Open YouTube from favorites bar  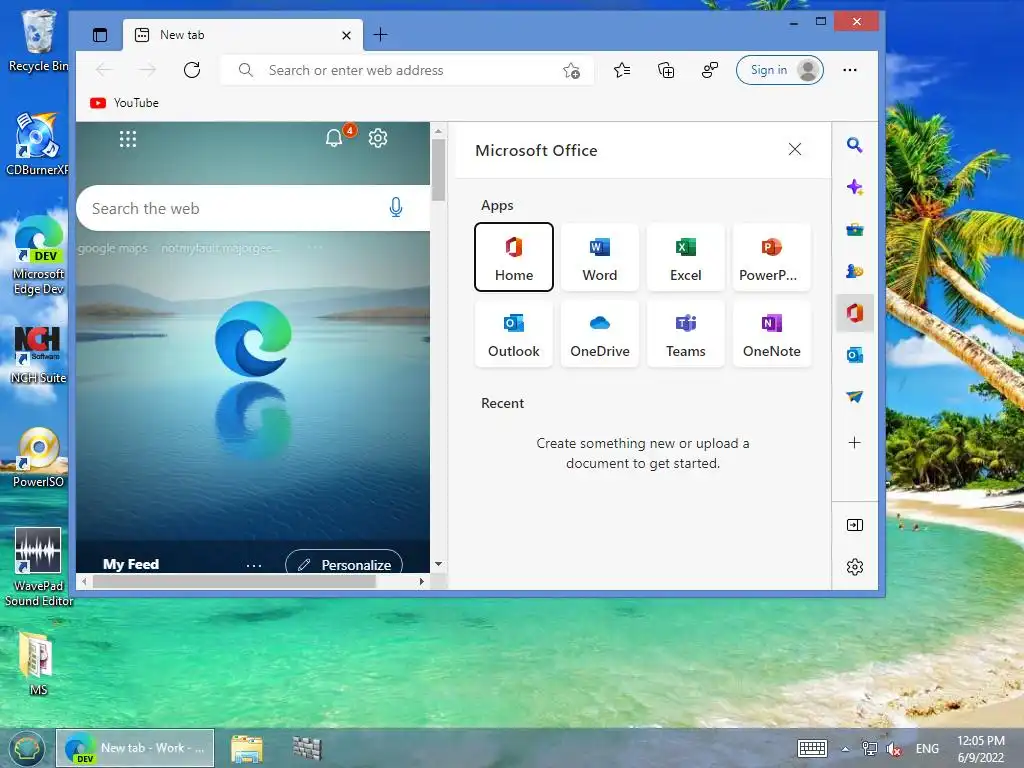(124, 103)
